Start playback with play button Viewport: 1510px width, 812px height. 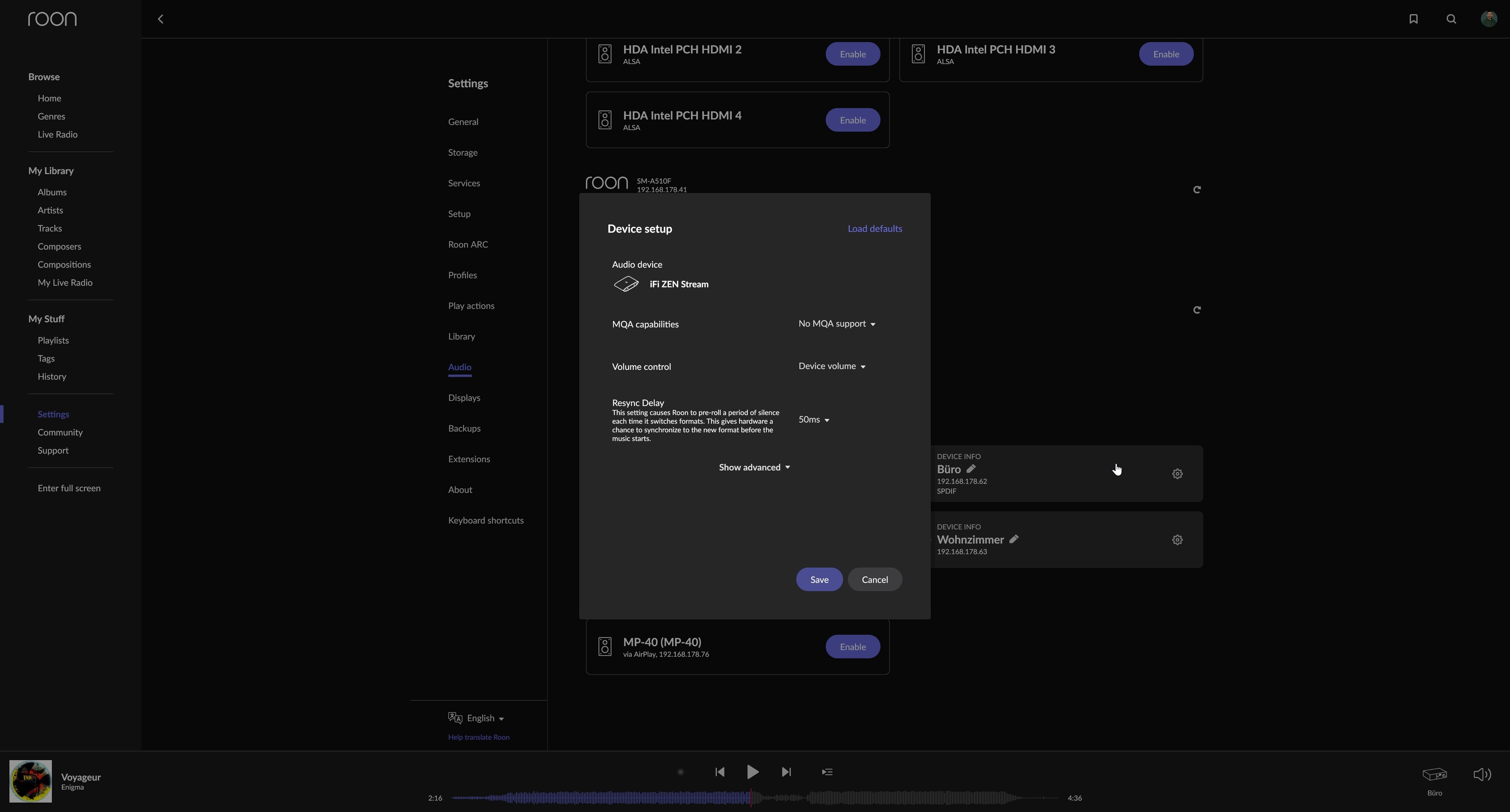(753, 772)
